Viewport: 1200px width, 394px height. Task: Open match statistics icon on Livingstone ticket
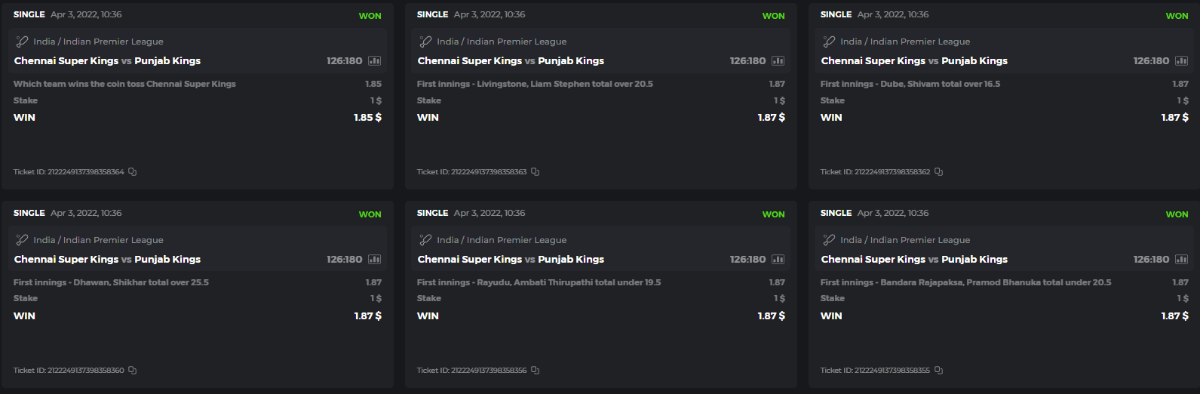tap(778, 61)
